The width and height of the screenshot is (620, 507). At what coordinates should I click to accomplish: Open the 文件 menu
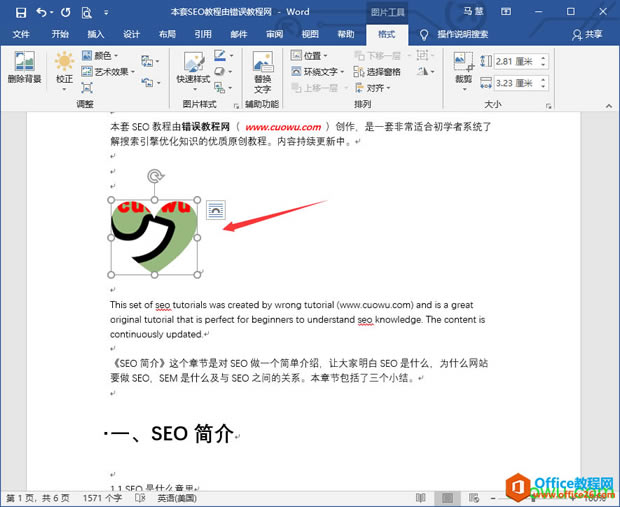pos(21,34)
